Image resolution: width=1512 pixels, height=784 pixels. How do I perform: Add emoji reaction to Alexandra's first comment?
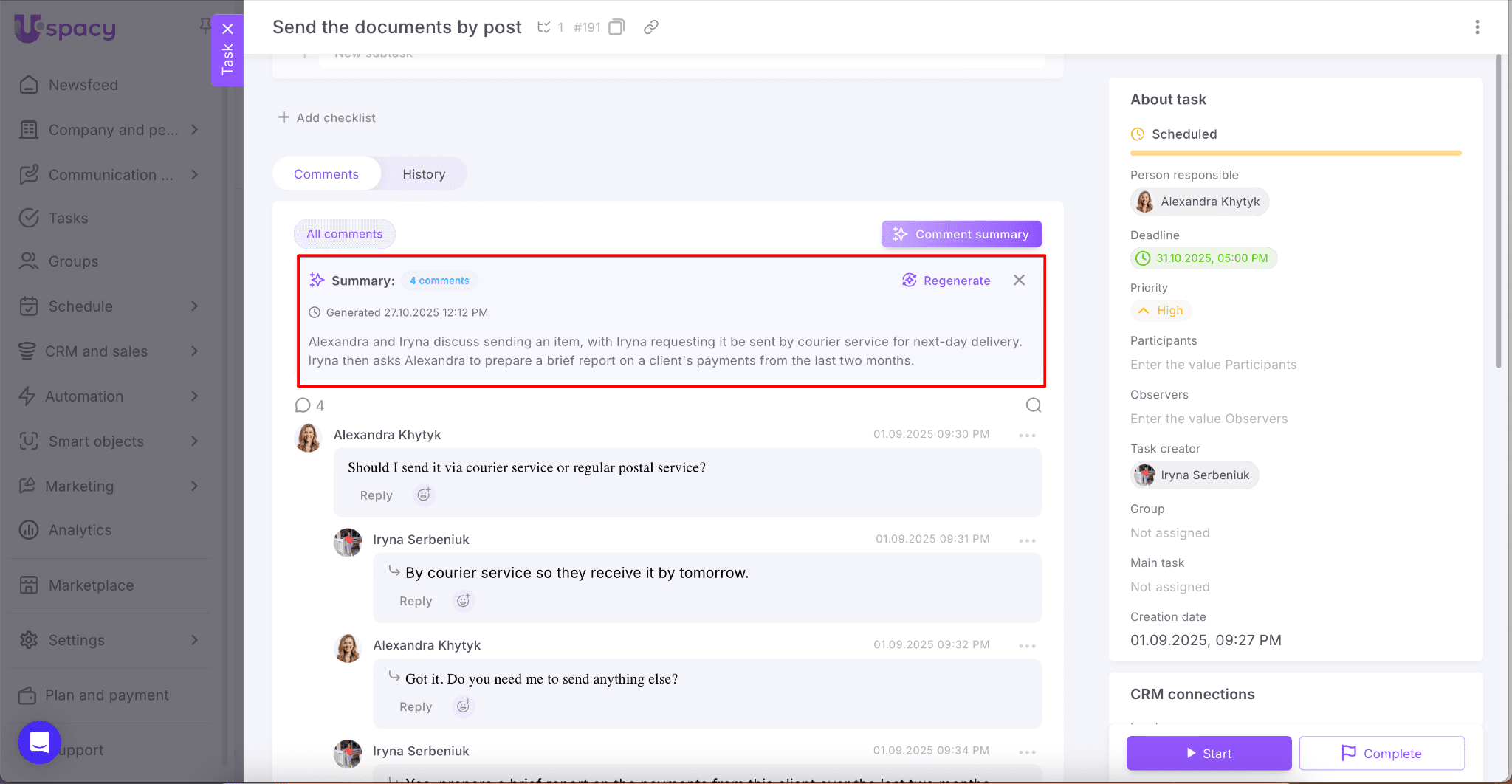tap(424, 495)
